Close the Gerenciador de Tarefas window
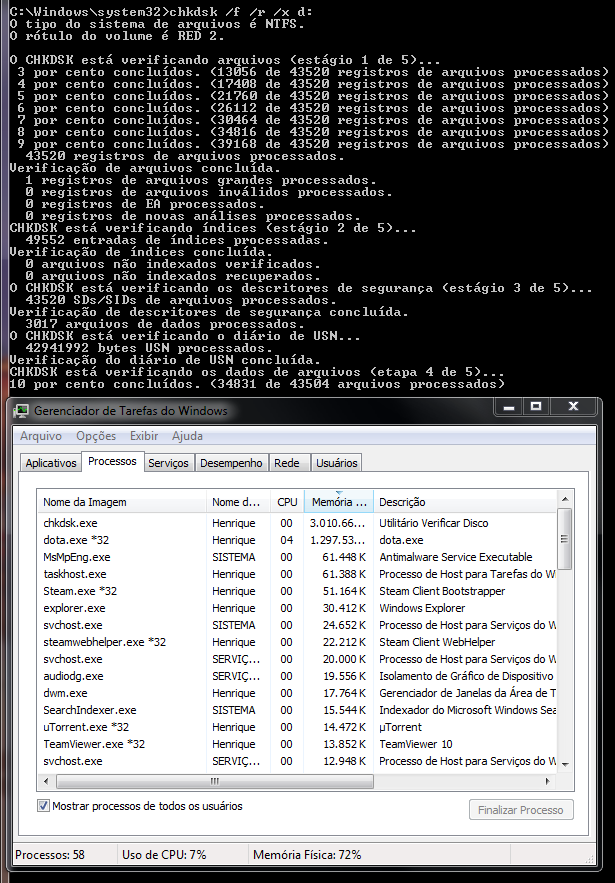 (573, 407)
